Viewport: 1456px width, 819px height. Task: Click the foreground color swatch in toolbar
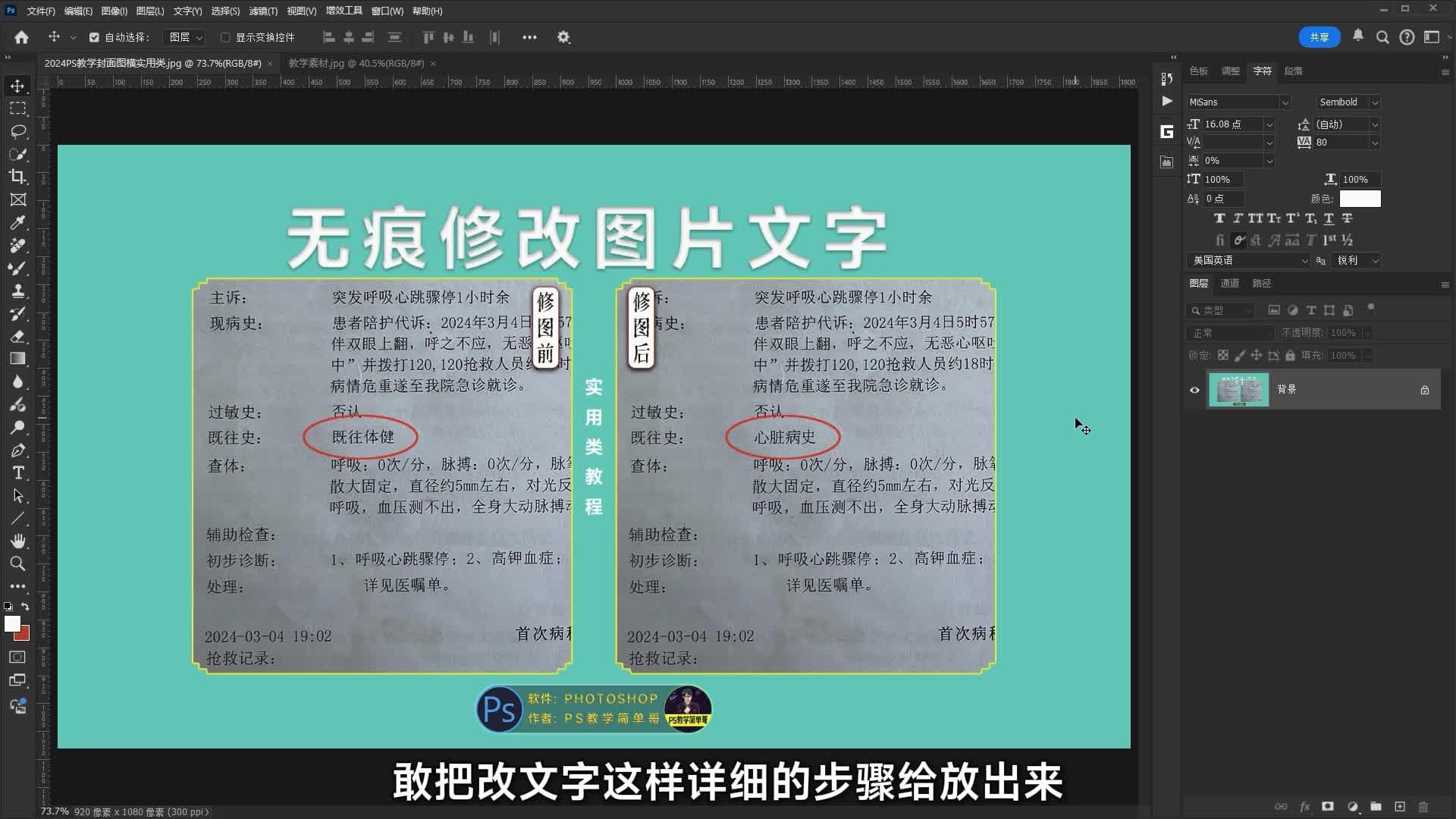(12, 623)
